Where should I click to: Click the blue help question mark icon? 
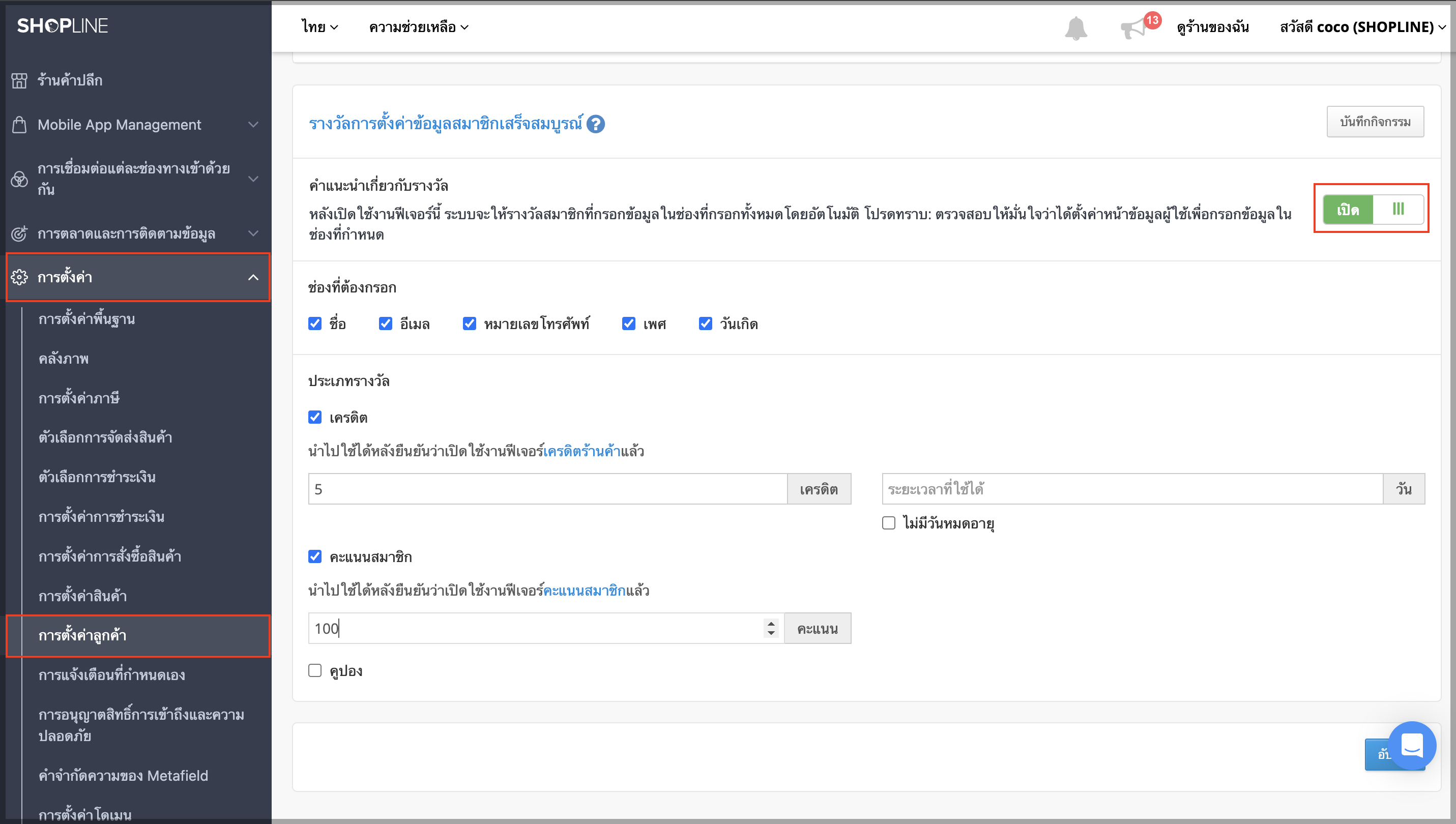(595, 124)
